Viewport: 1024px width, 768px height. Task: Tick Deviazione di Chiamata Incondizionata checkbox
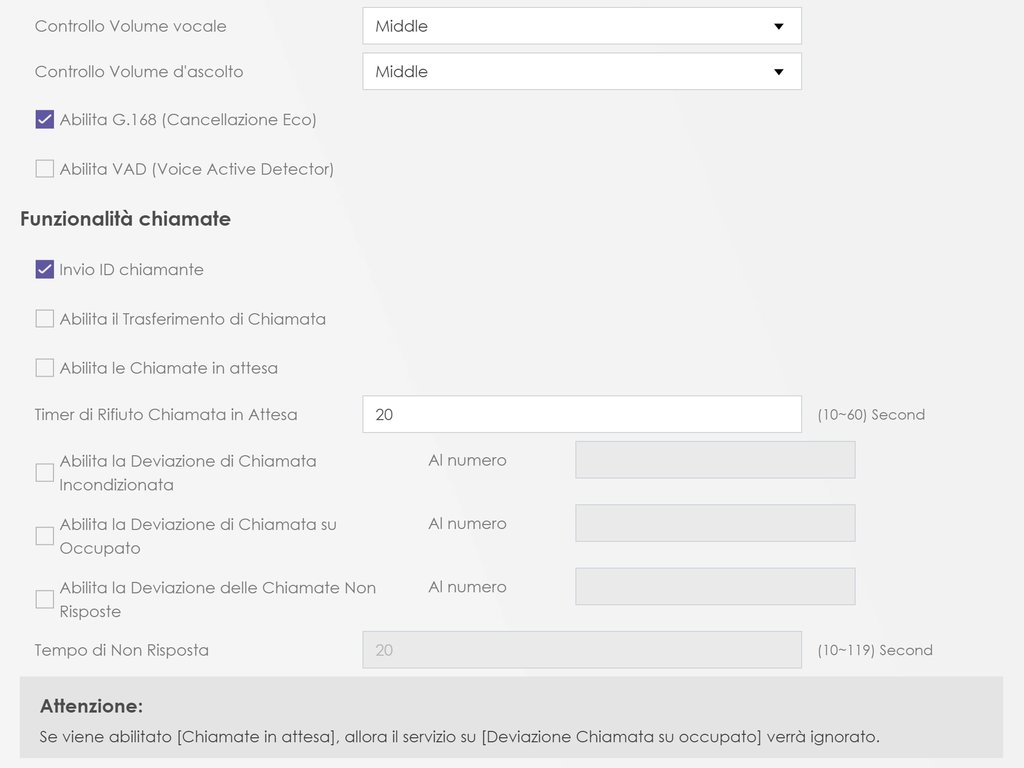pyautogui.click(x=45, y=473)
